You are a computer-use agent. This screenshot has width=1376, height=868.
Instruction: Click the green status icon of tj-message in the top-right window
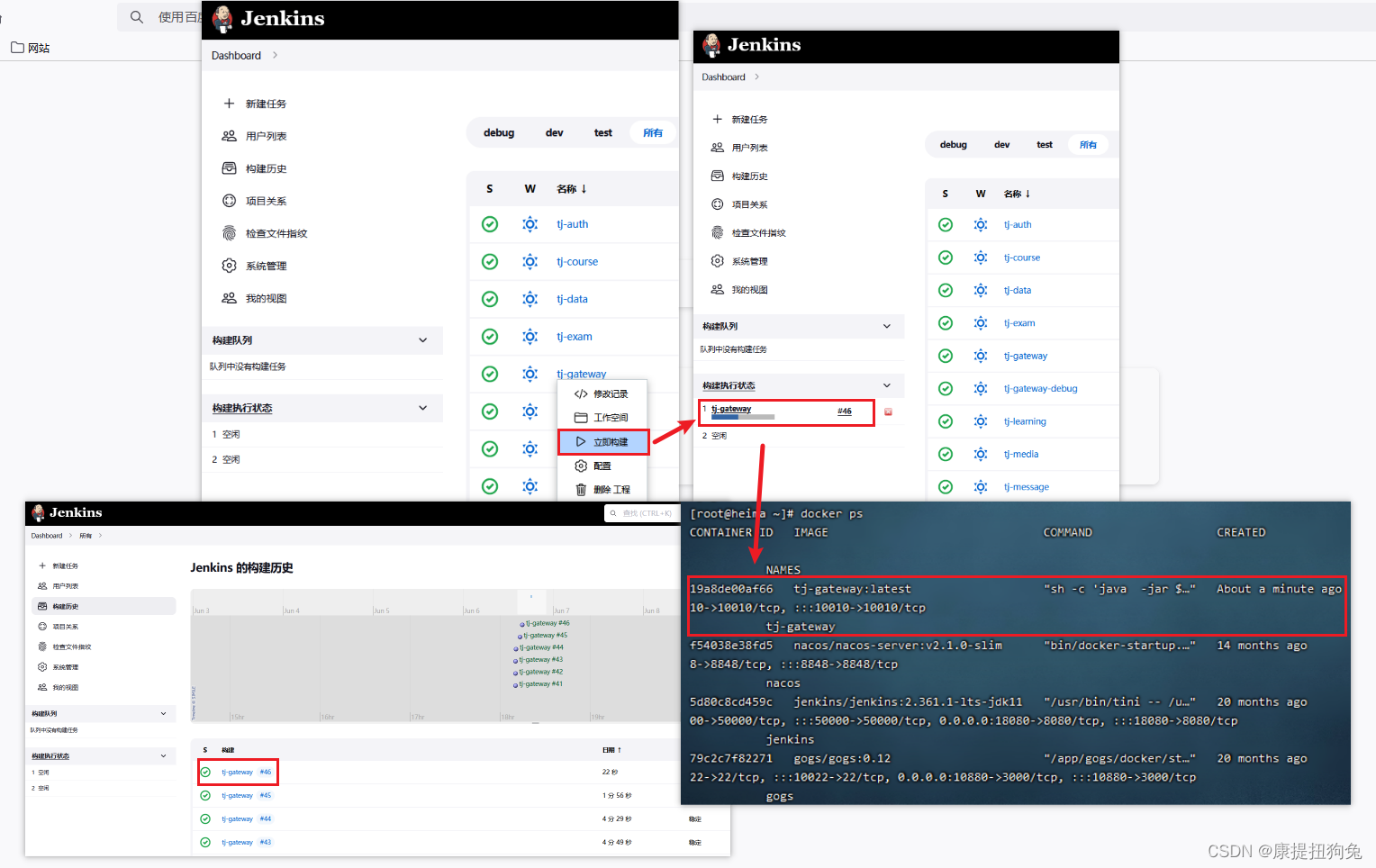point(946,486)
